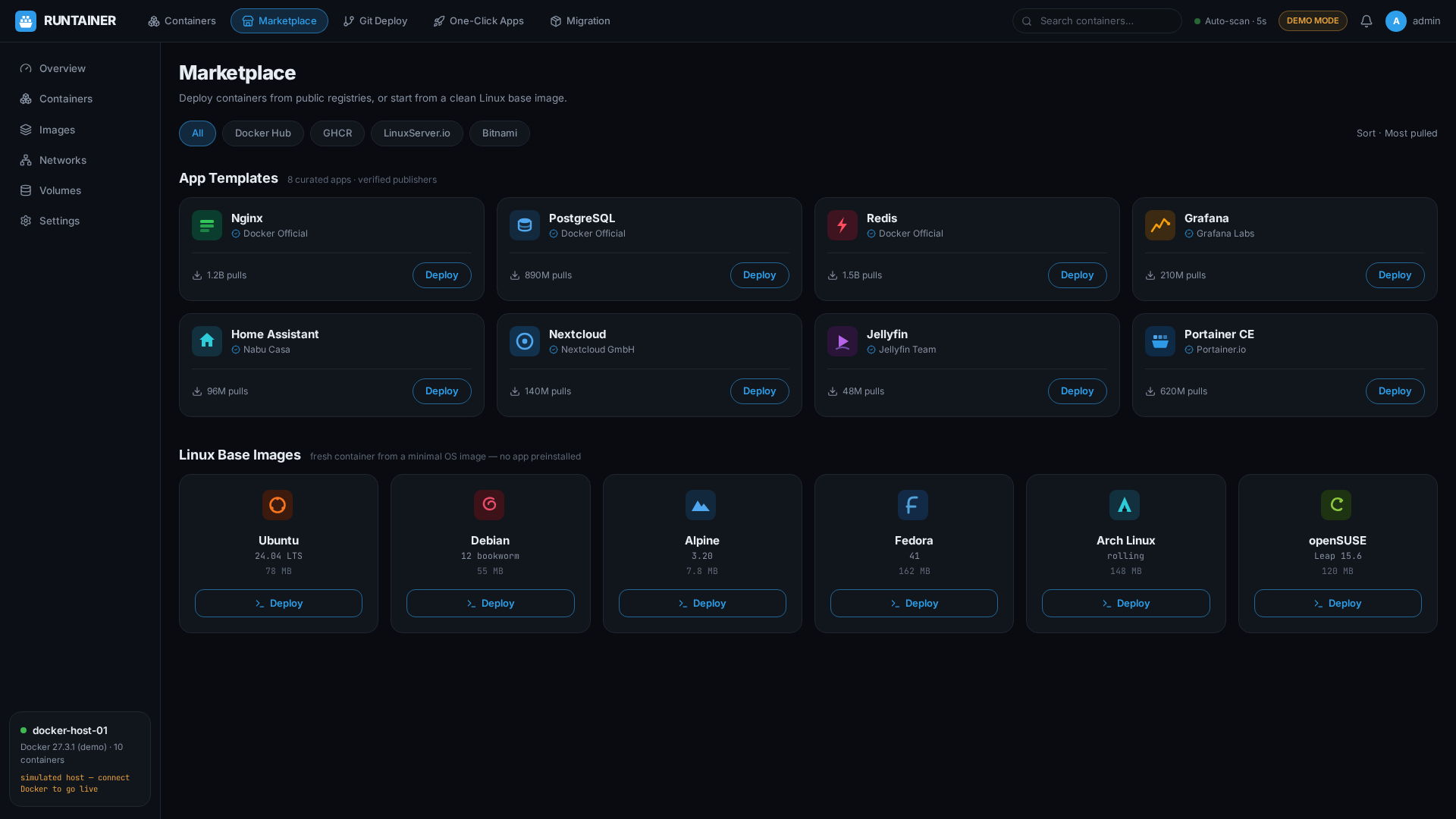1456x819 pixels.
Task: Deploy the Home Assistant template
Action: 442,391
